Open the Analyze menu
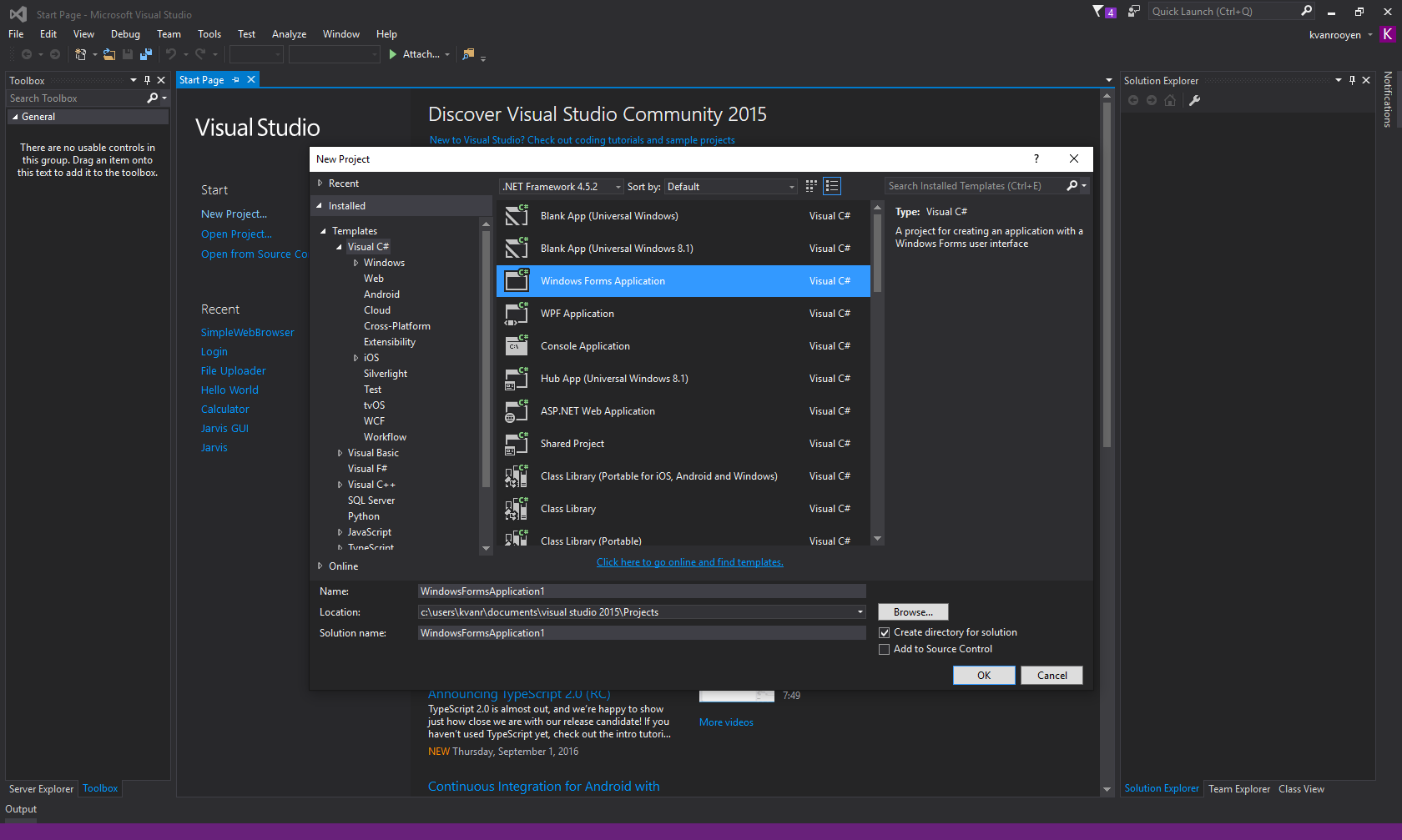The width and height of the screenshot is (1402, 840). (289, 34)
